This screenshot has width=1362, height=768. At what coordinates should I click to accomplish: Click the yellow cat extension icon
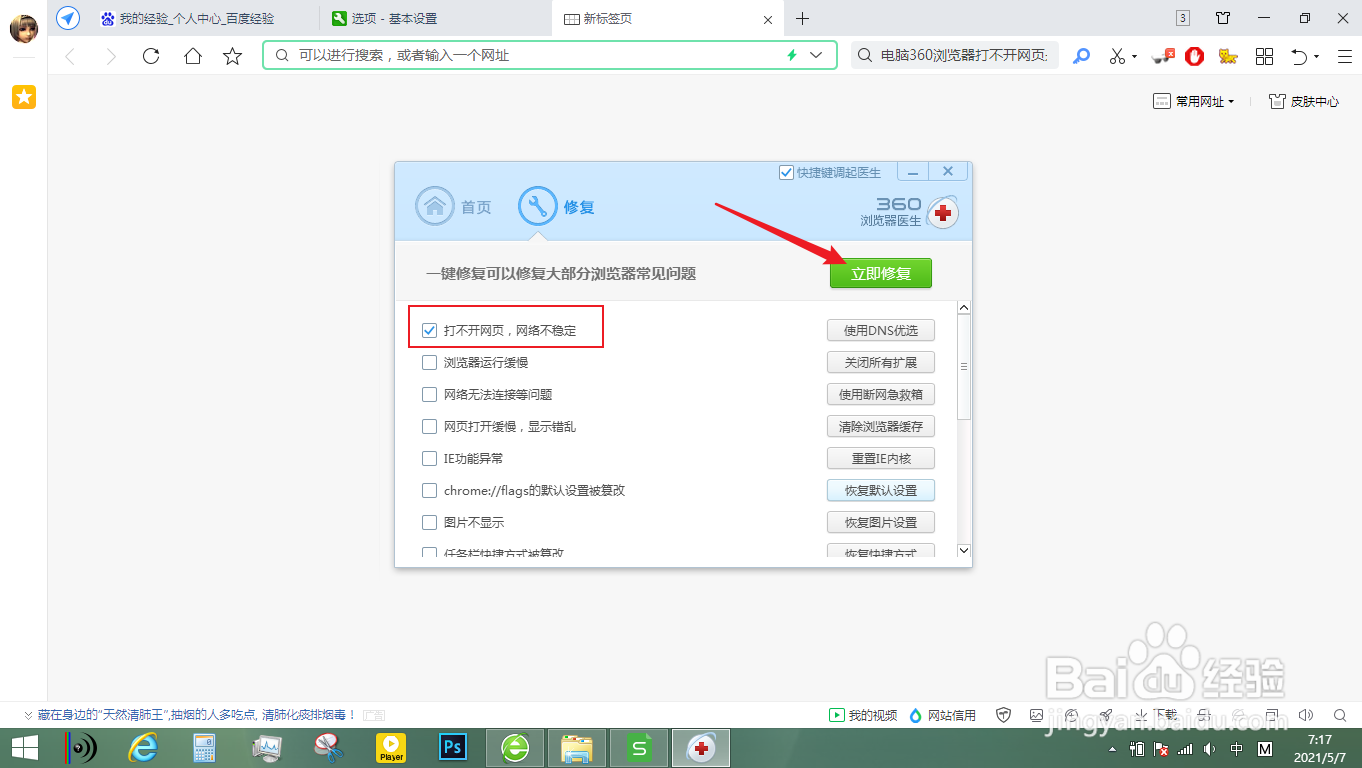point(1228,56)
